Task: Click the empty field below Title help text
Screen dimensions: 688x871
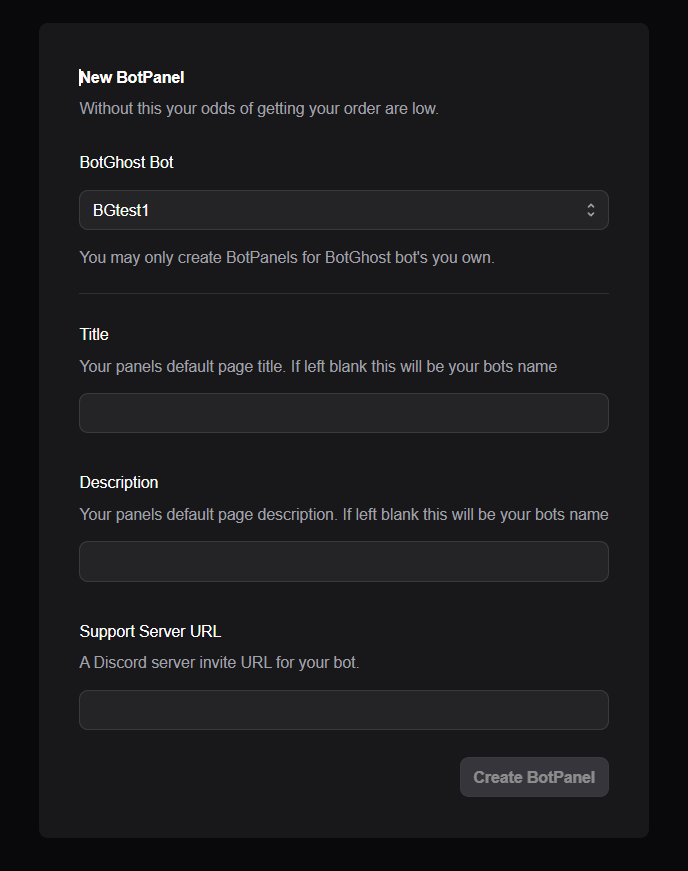Action: [344, 413]
